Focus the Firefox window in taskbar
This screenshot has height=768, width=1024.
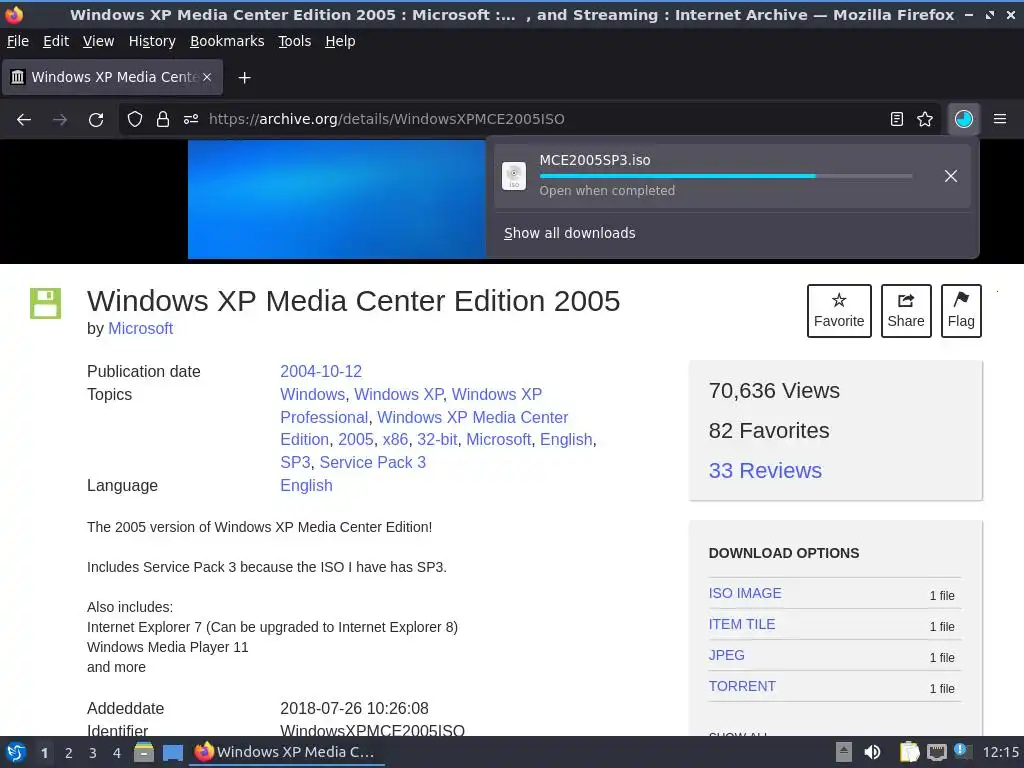point(286,752)
